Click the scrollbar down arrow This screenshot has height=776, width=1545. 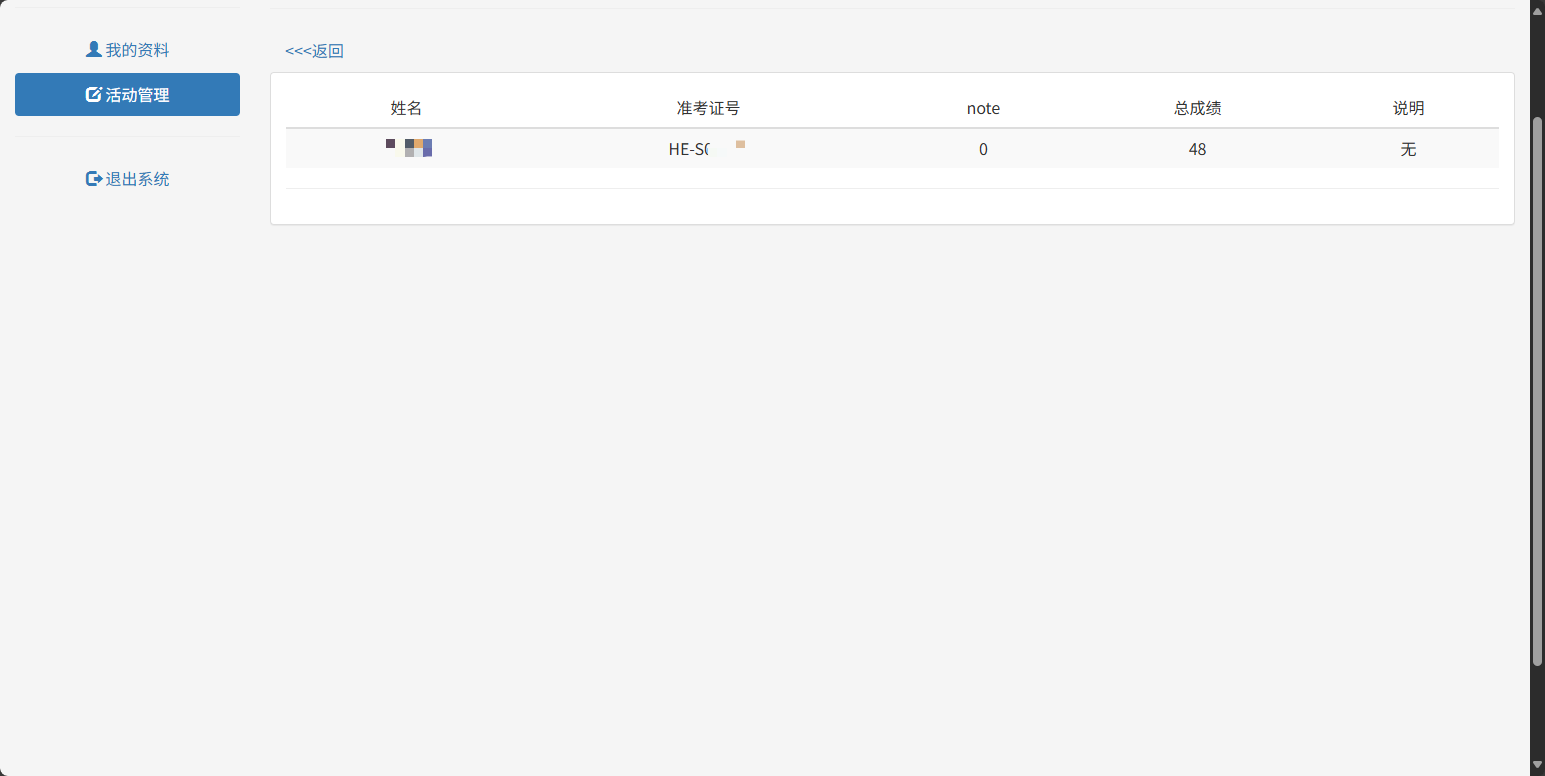(1537, 766)
